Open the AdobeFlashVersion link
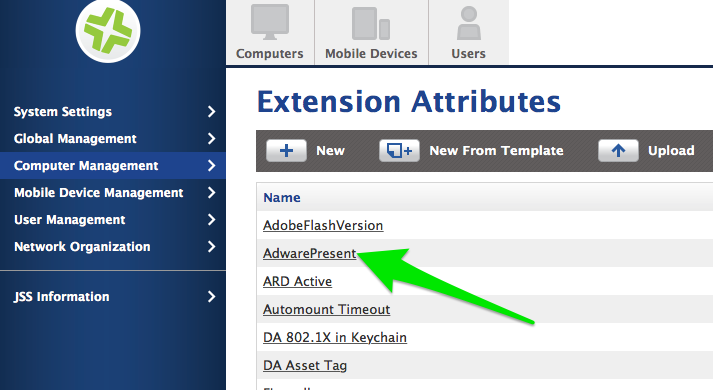The image size is (713, 390). (323, 225)
